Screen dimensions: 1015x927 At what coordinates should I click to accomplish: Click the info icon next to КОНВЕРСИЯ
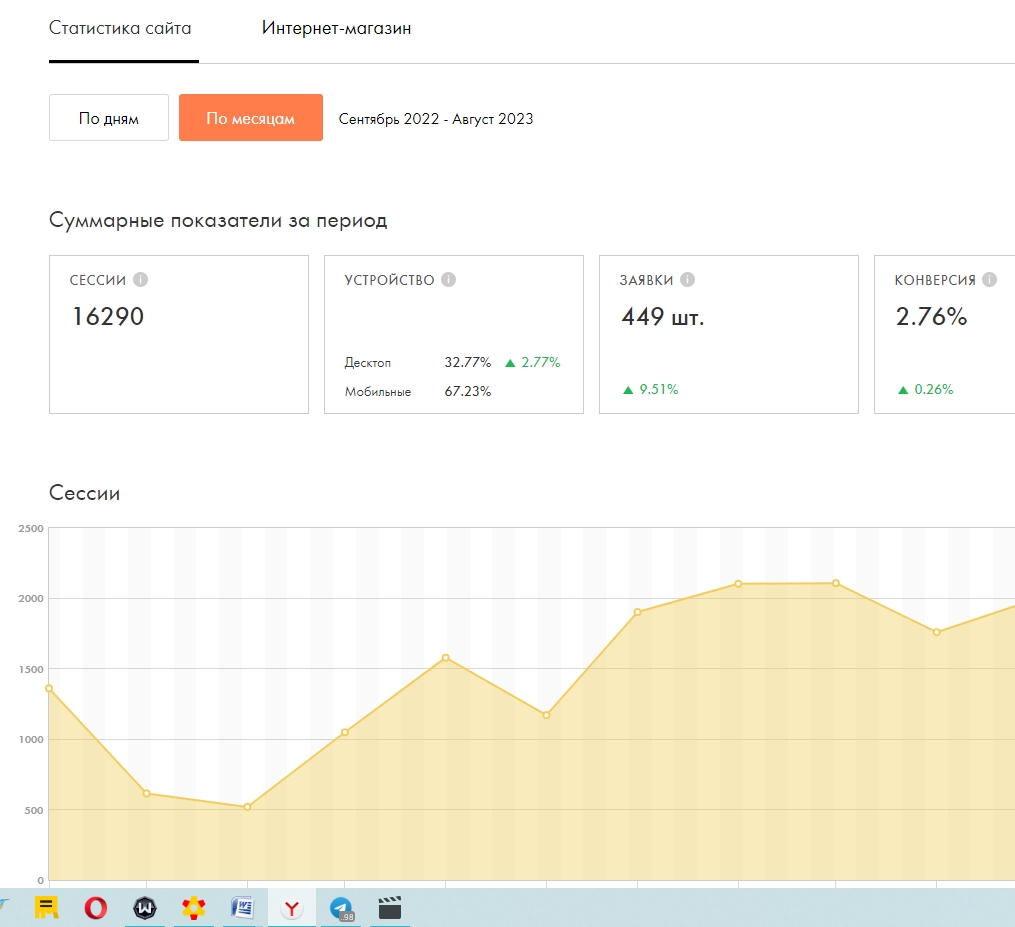pos(989,280)
